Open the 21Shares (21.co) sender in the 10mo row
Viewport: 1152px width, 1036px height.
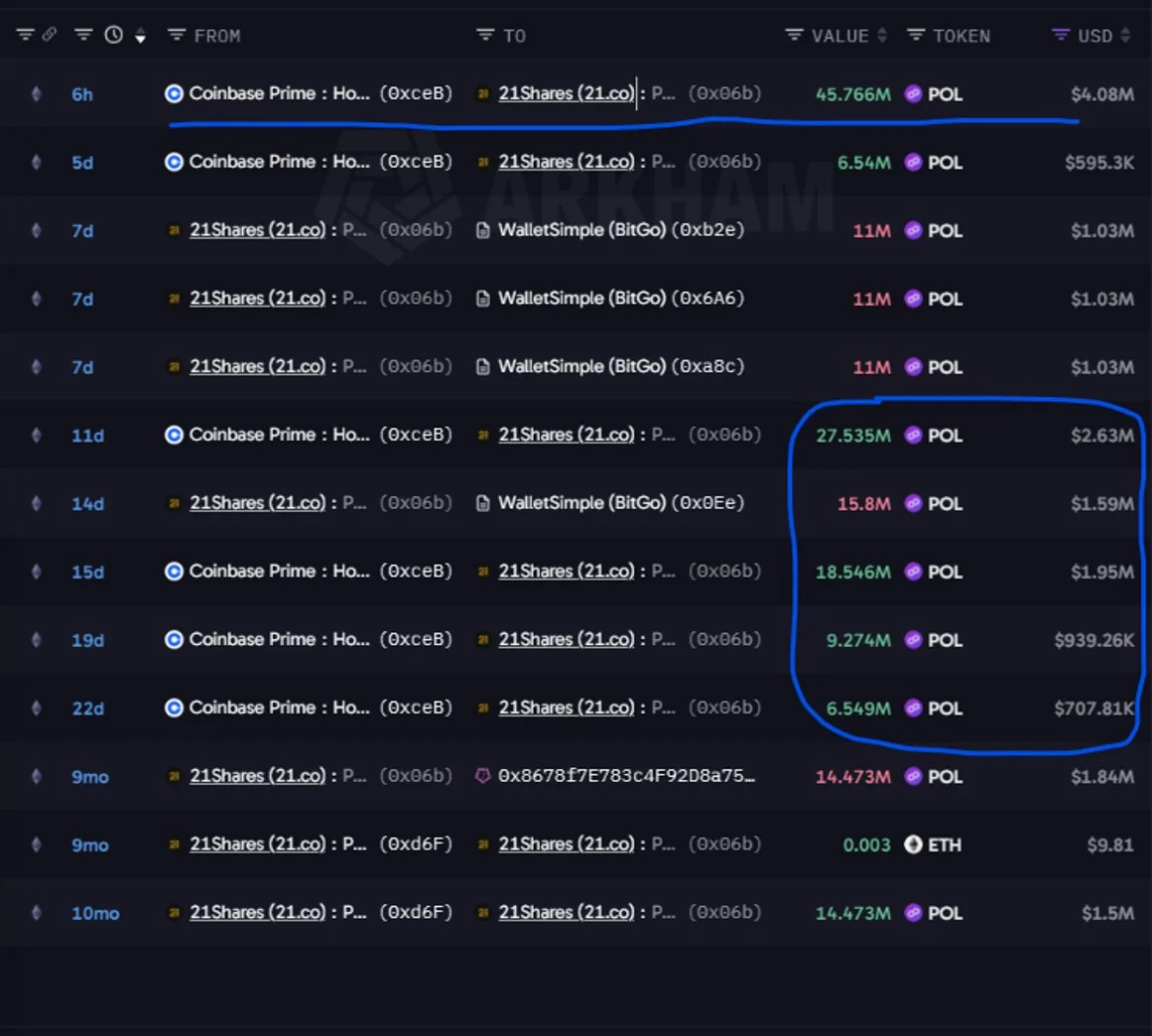point(258,912)
